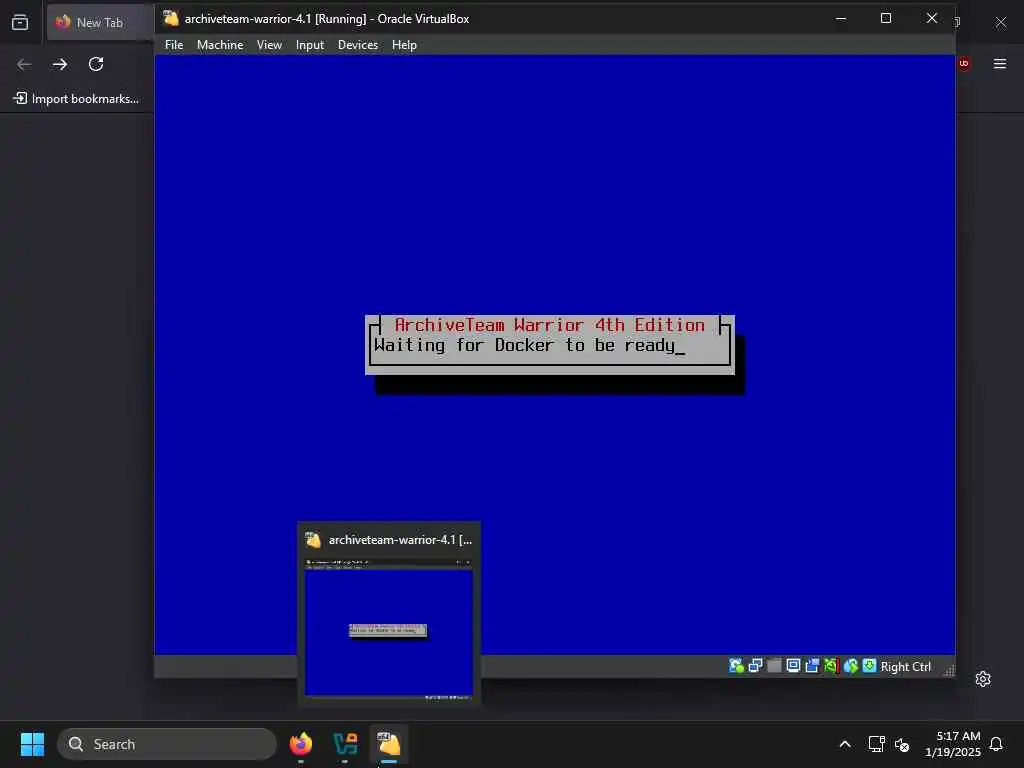Open the Firefox hamburger application menu
The image size is (1024, 768).
pyautogui.click(x=1000, y=63)
